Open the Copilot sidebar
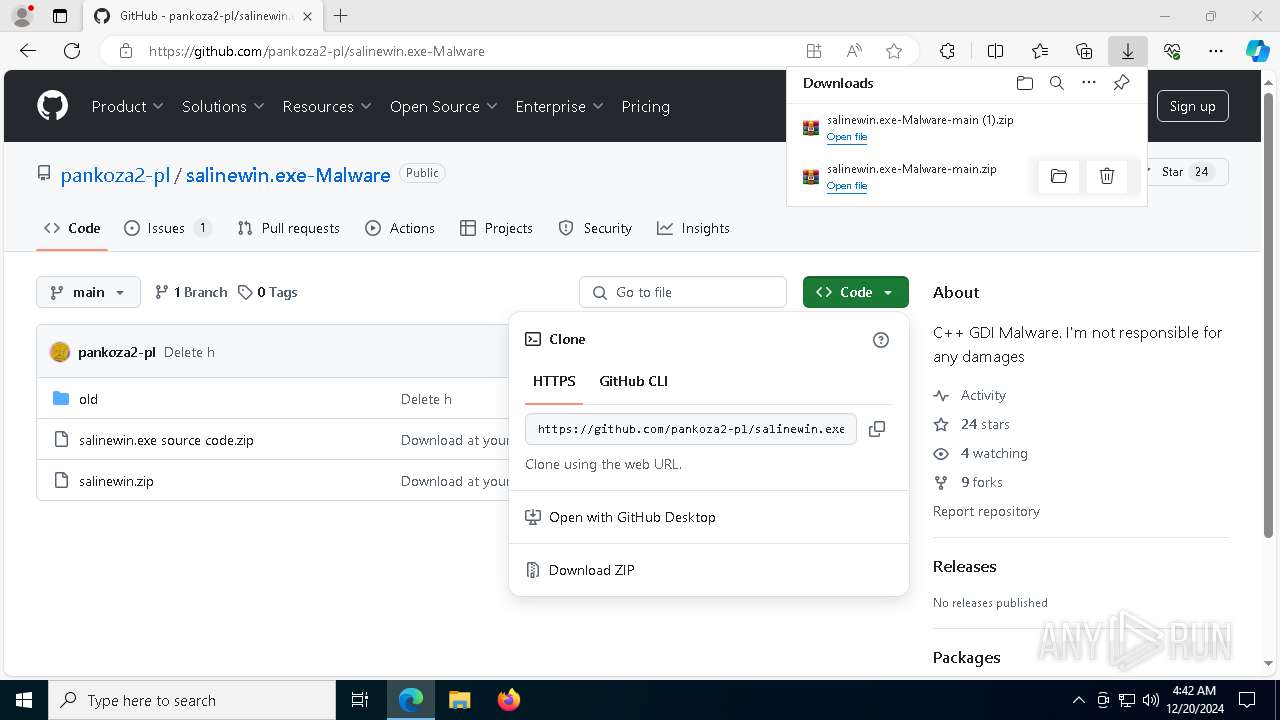Image resolution: width=1280 pixels, height=720 pixels. (1257, 51)
